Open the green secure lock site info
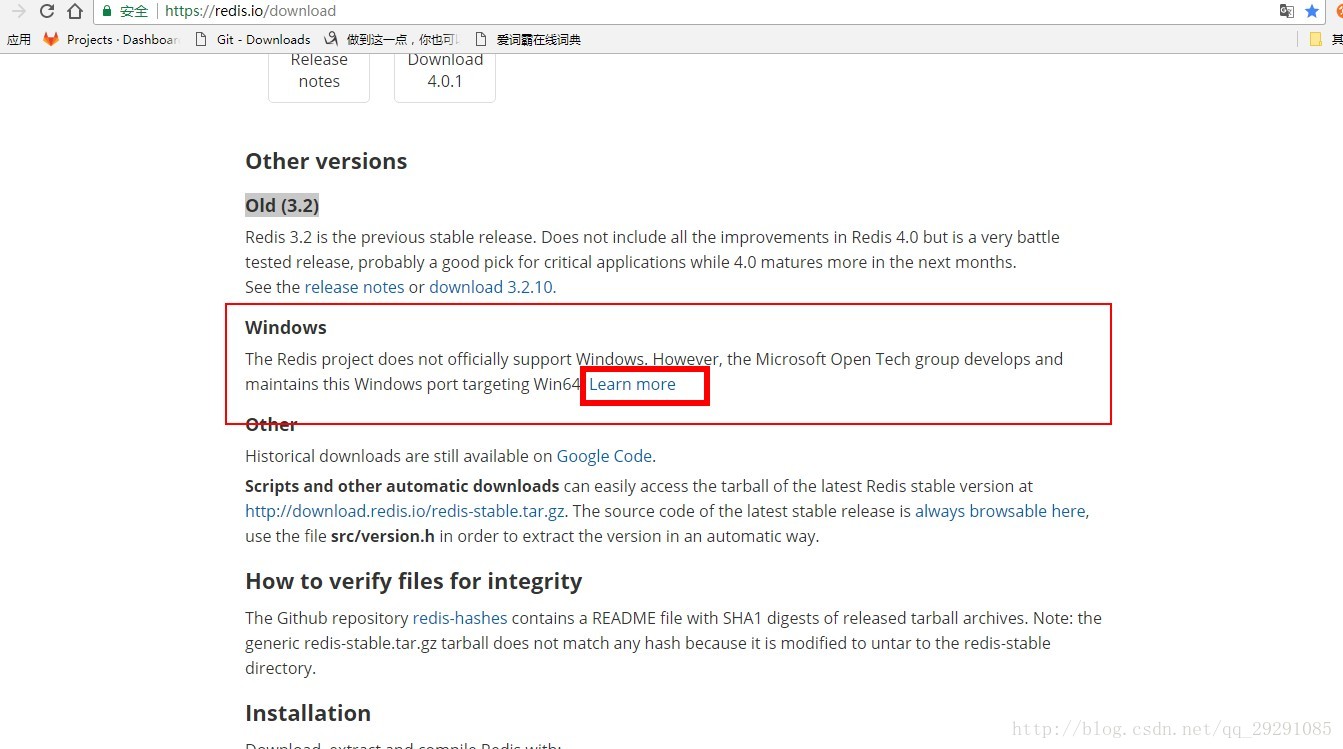Image resolution: width=1343 pixels, height=749 pixels. click(125, 11)
